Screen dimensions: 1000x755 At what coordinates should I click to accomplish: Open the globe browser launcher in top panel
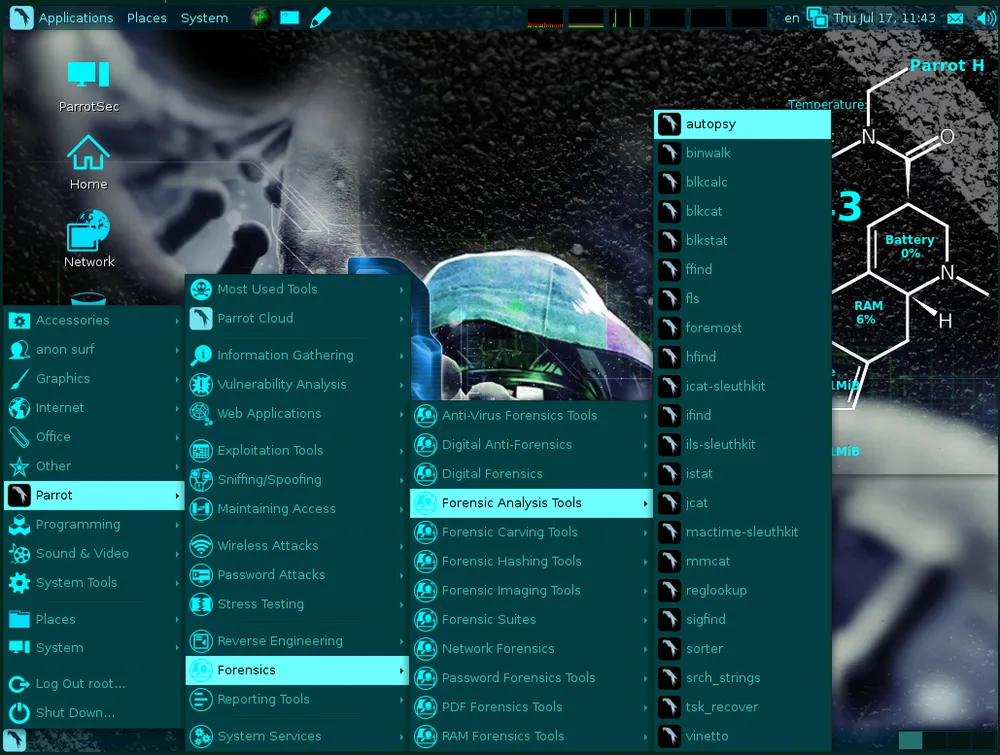(x=260, y=17)
